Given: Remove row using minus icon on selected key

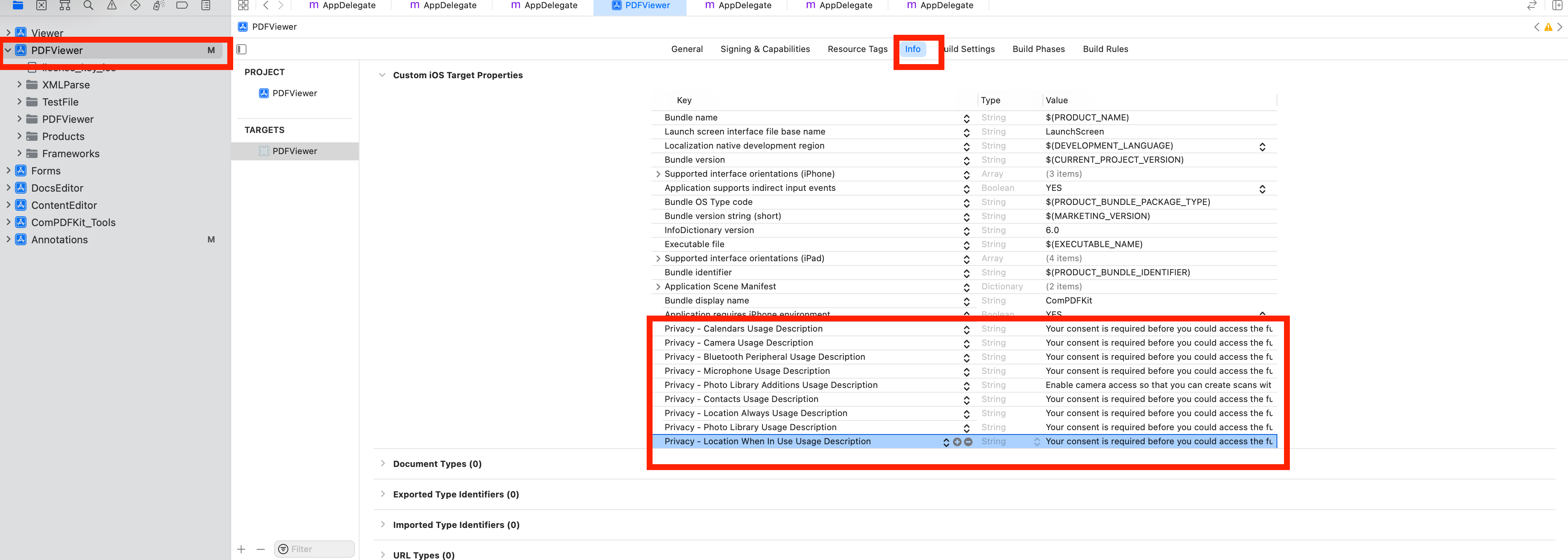Looking at the screenshot, I should point(968,442).
